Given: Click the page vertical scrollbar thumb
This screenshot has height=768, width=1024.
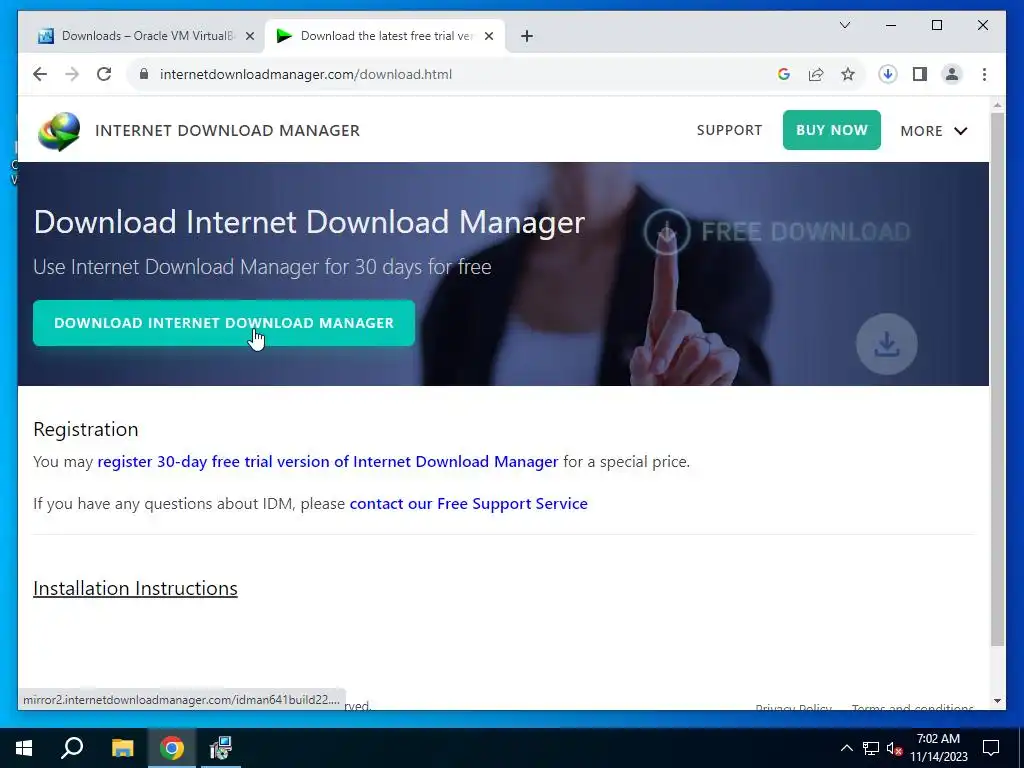Looking at the screenshot, I should [997, 379].
